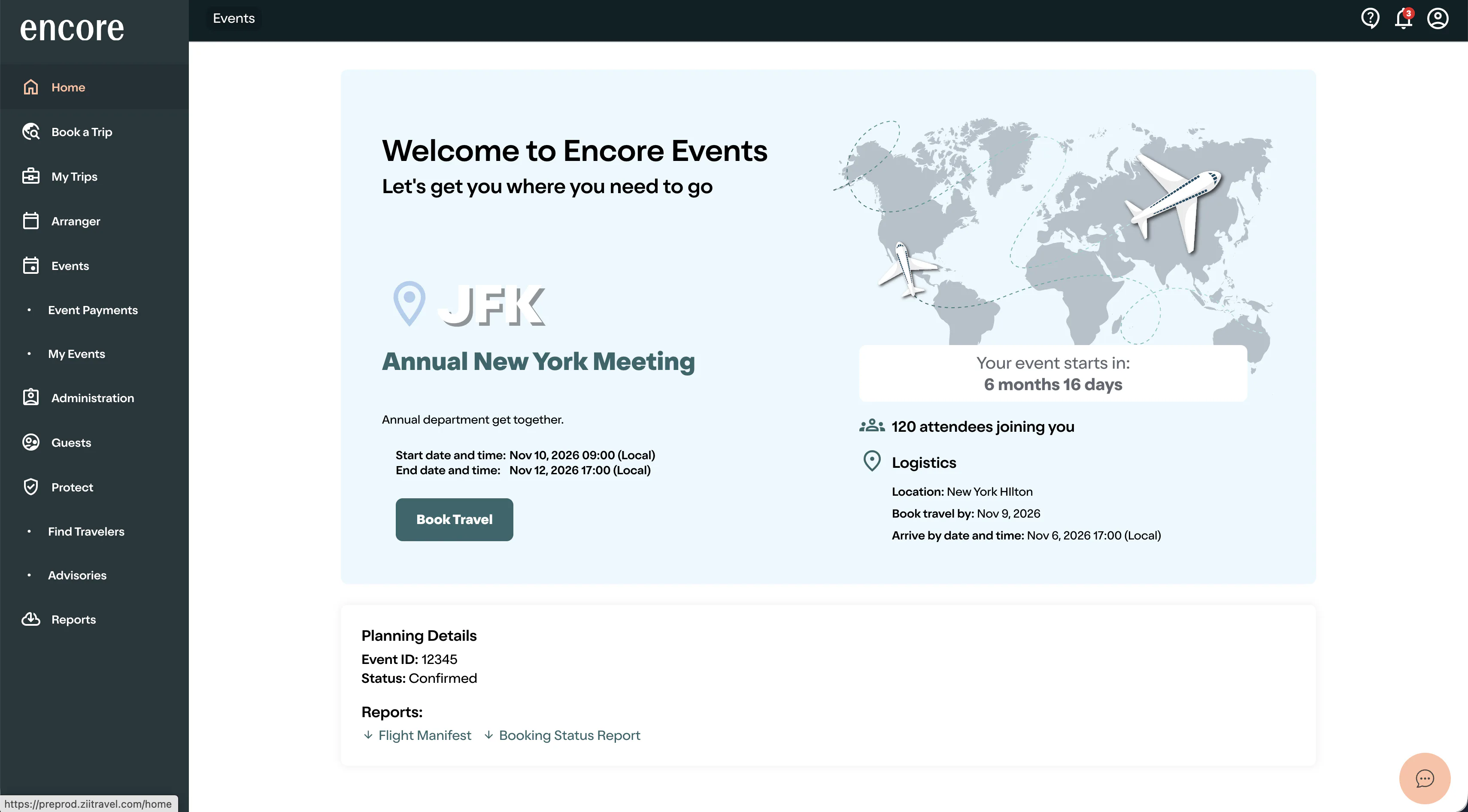Open the chat bubble support button
1468x812 pixels.
pos(1424,779)
